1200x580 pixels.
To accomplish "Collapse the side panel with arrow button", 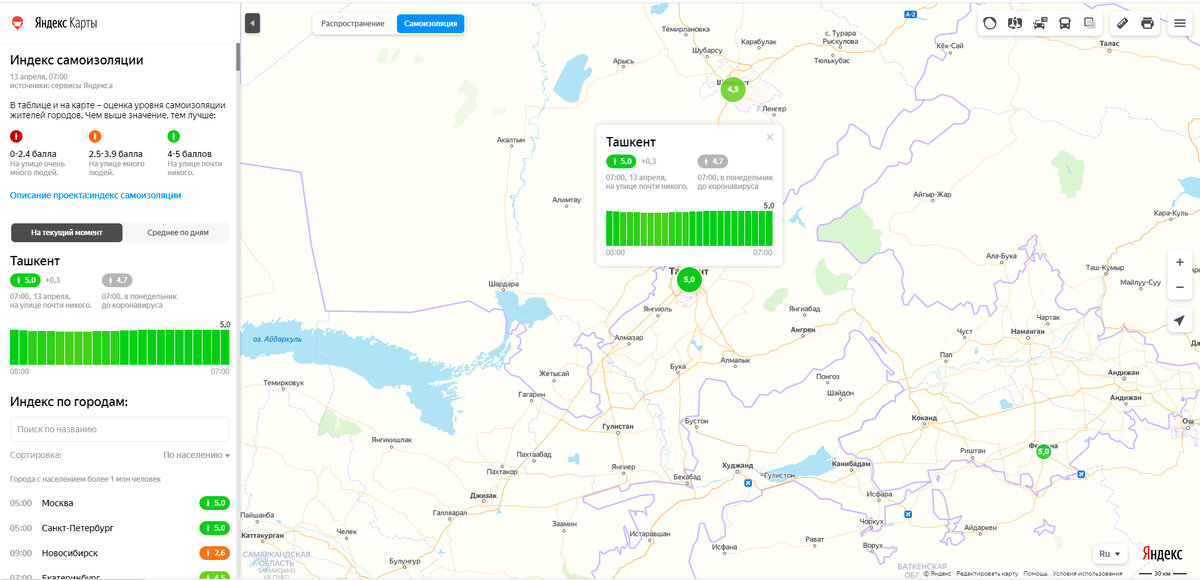I will click(252, 22).
